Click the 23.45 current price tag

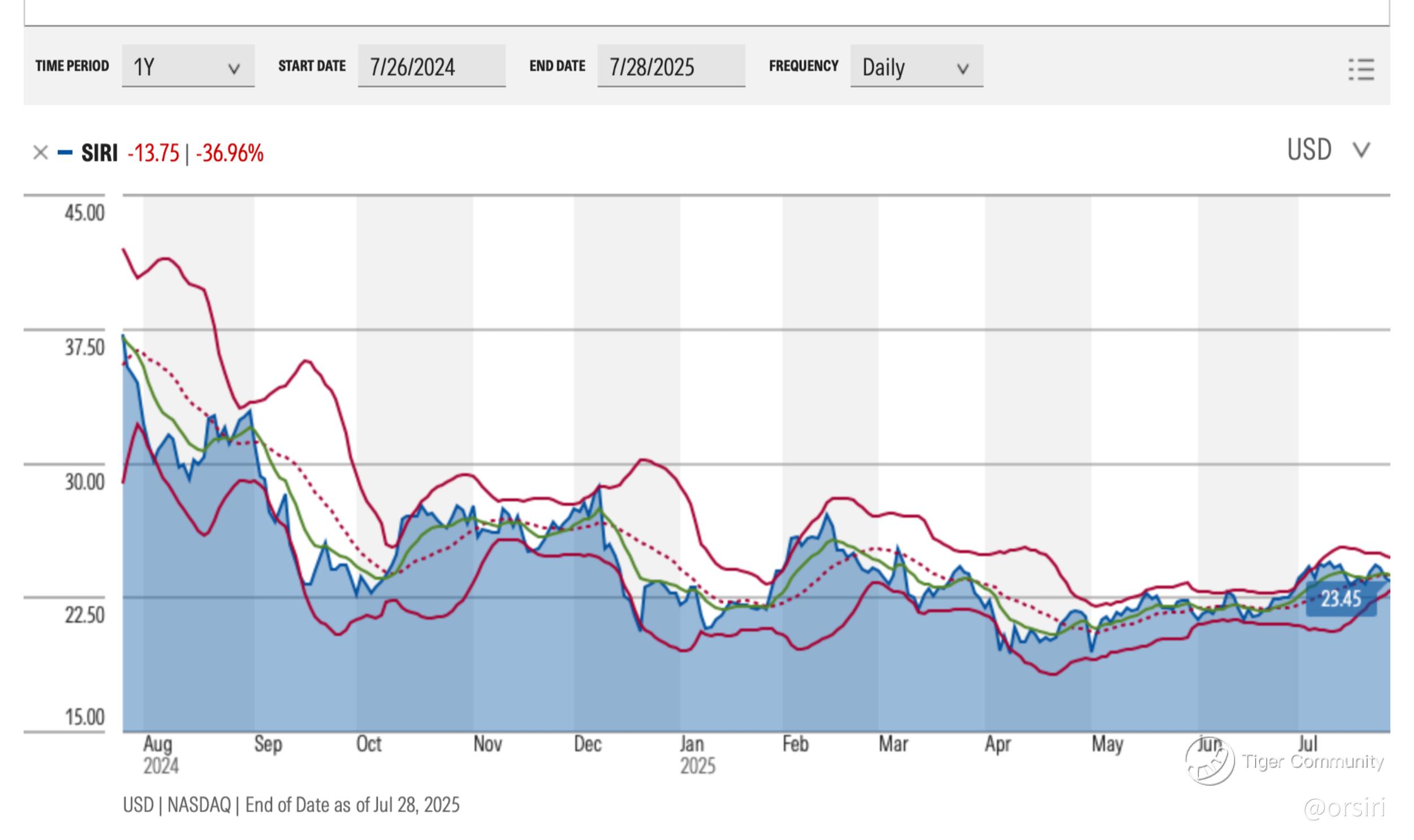tap(1340, 598)
